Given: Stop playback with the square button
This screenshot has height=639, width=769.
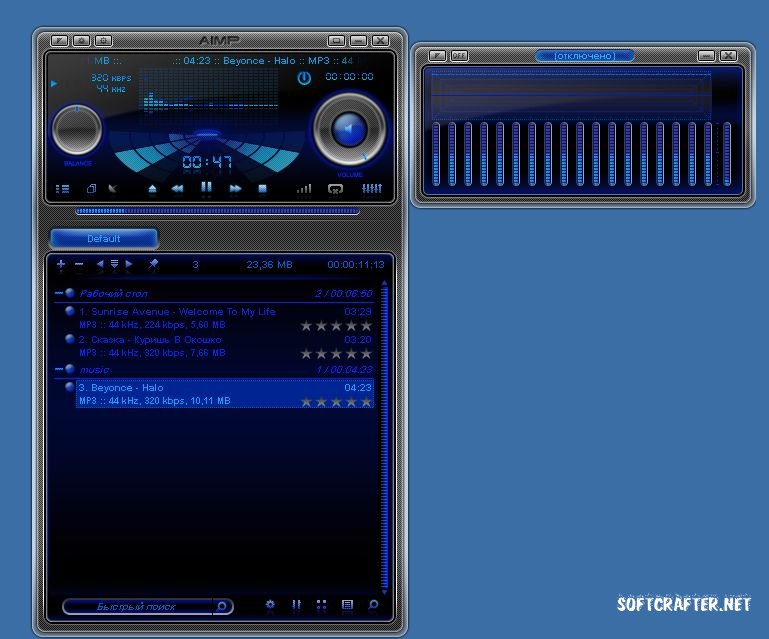Looking at the screenshot, I should [x=262, y=189].
